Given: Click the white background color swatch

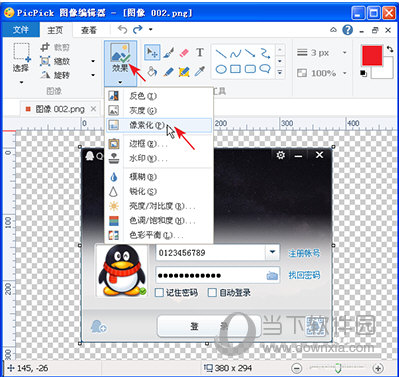Looking at the screenshot, I should [387, 72].
